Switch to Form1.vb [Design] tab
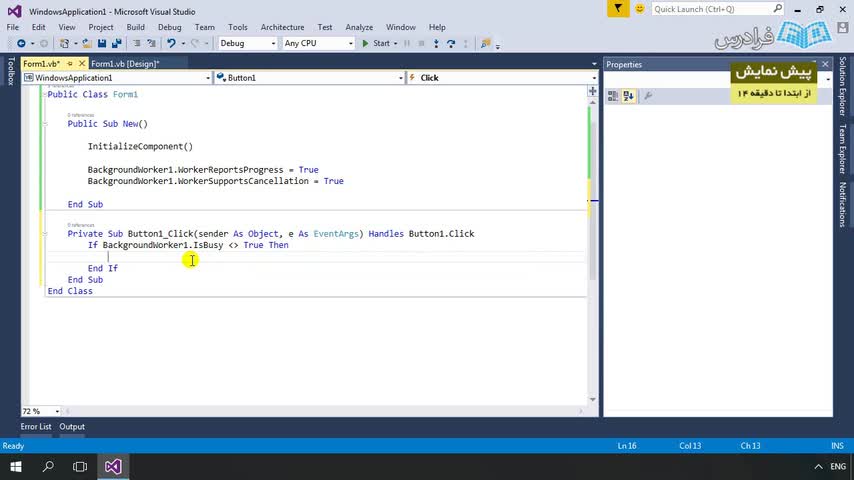Image resolution: width=854 pixels, height=480 pixels. [124, 64]
